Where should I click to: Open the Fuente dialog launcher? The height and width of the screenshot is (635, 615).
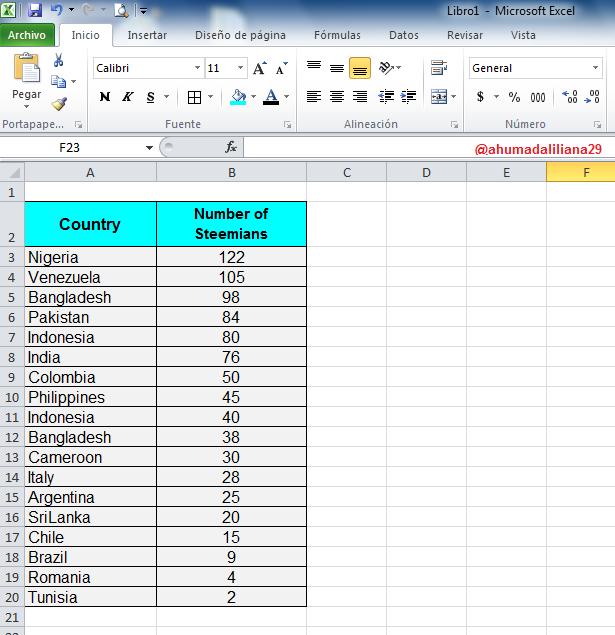[287, 125]
